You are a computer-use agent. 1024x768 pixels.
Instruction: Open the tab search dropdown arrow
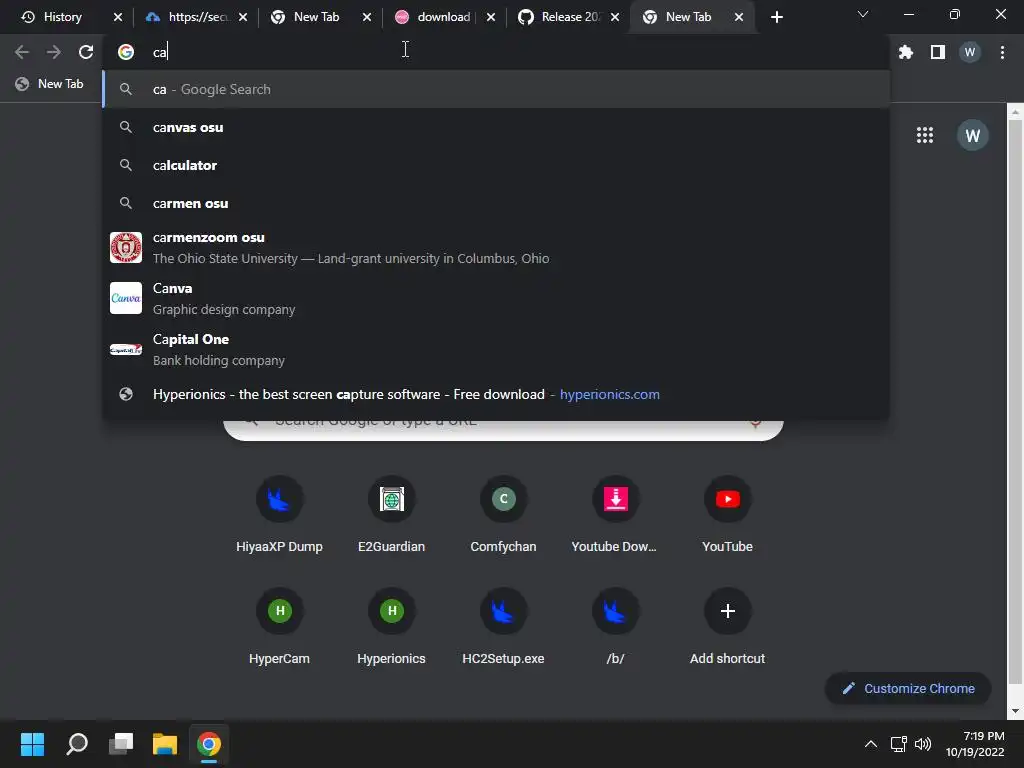(863, 14)
